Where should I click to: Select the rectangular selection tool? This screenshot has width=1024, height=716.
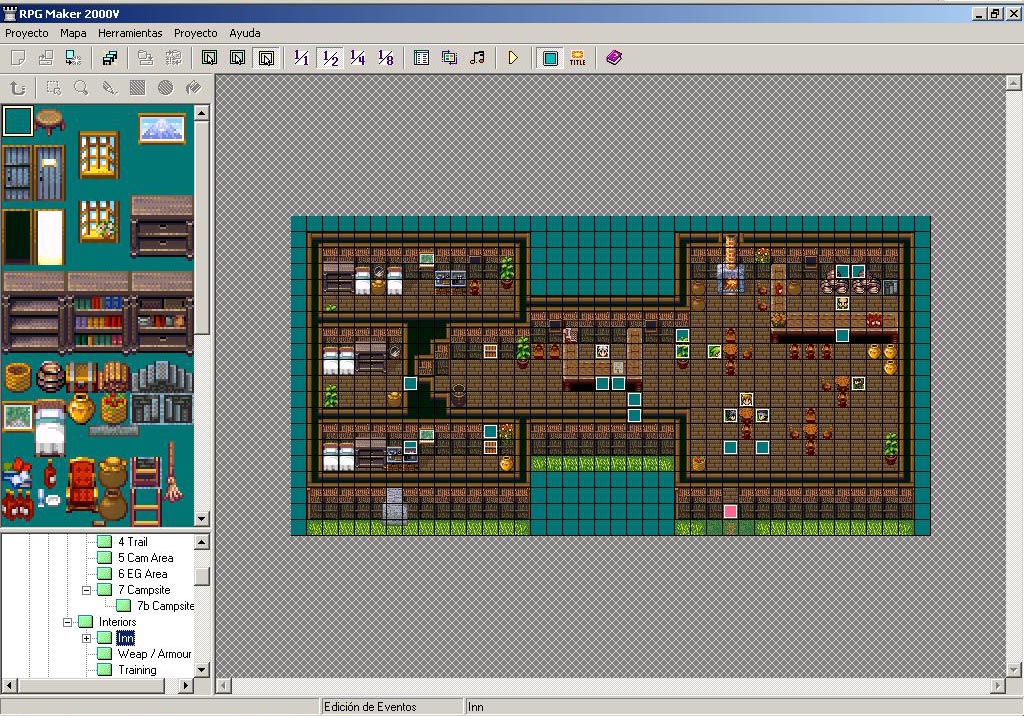tap(53, 88)
